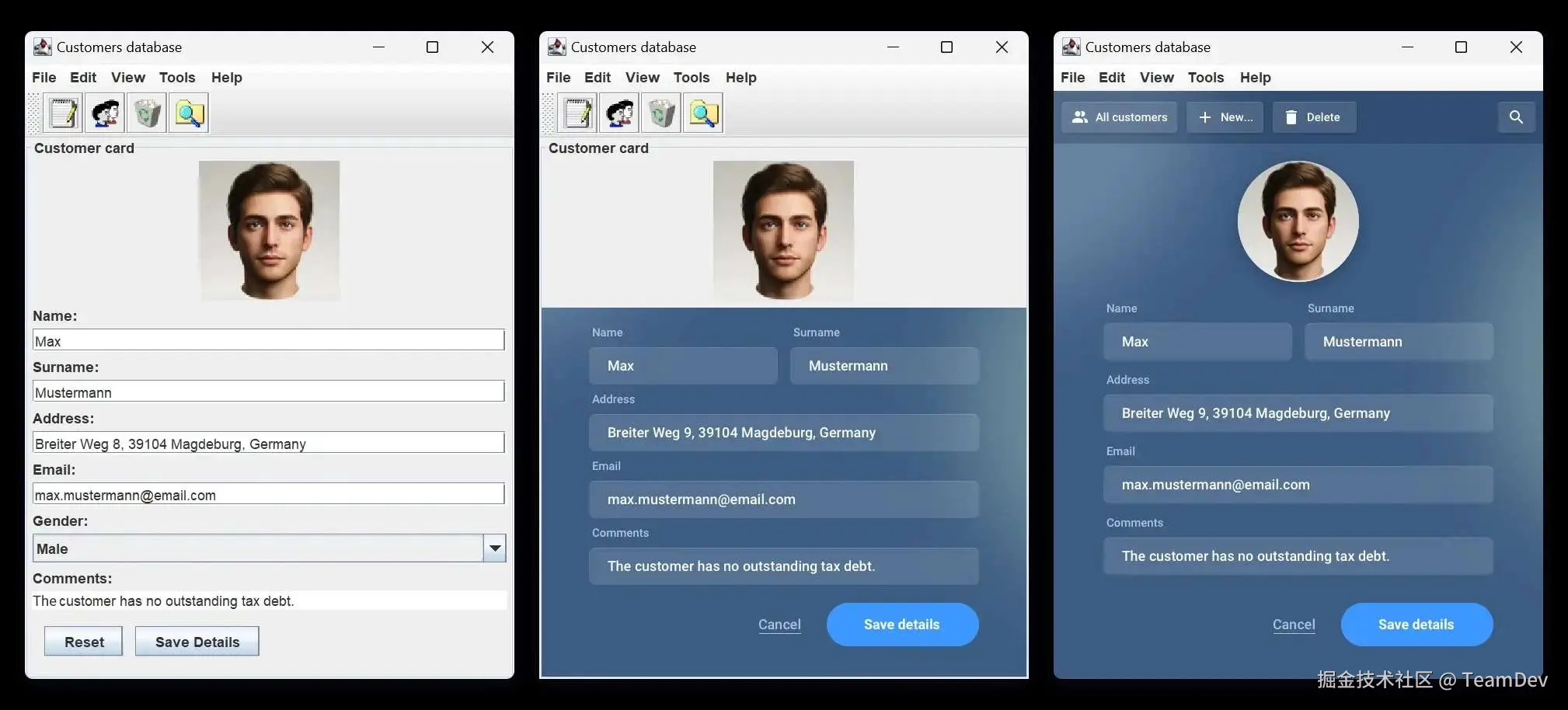Open Tools menu in right window

coord(1206,78)
